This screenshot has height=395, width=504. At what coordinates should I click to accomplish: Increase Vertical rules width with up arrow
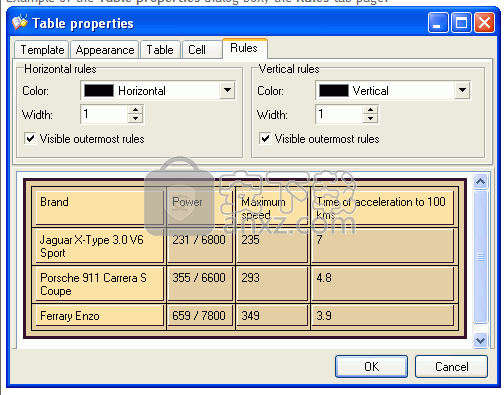click(x=370, y=110)
